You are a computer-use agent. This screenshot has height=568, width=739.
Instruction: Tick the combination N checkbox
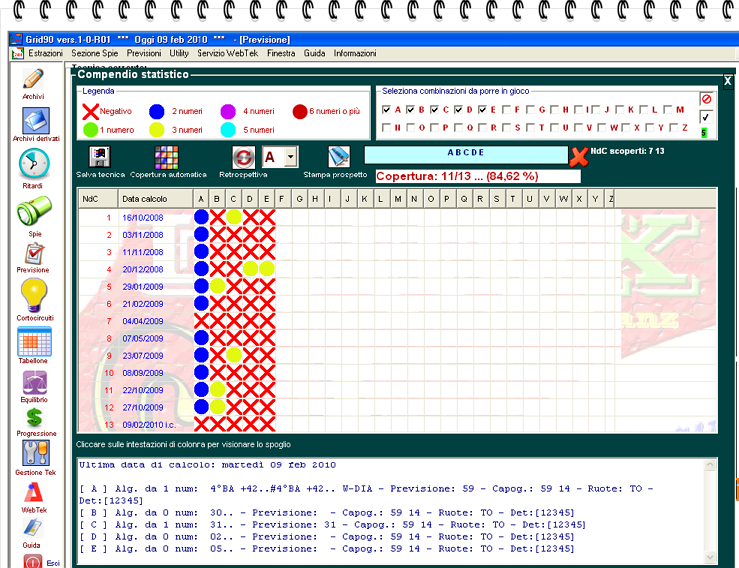(386, 128)
